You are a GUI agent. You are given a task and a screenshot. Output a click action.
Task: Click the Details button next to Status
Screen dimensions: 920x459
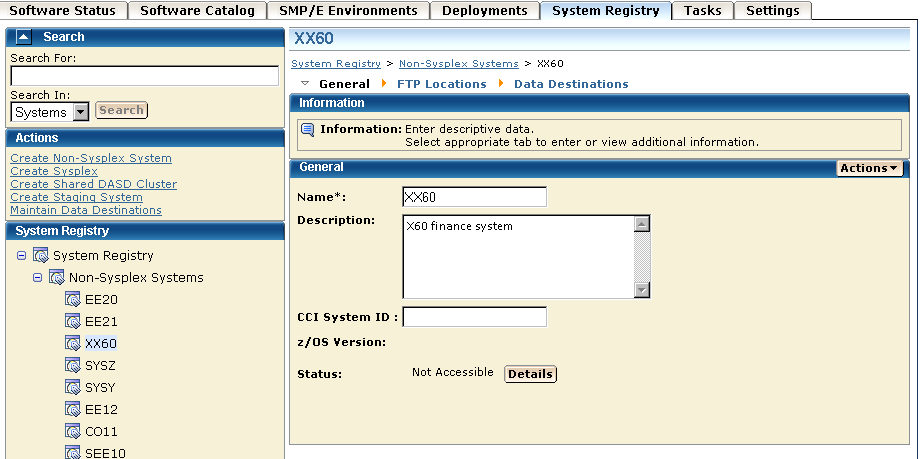pos(530,374)
